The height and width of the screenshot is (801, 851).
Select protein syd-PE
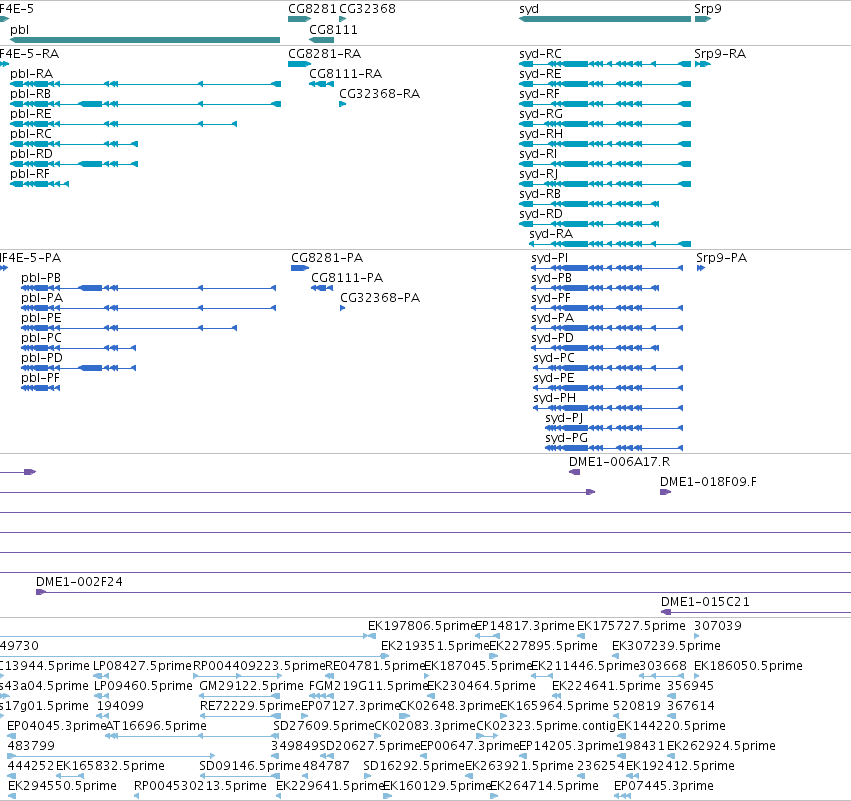point(608,388)
